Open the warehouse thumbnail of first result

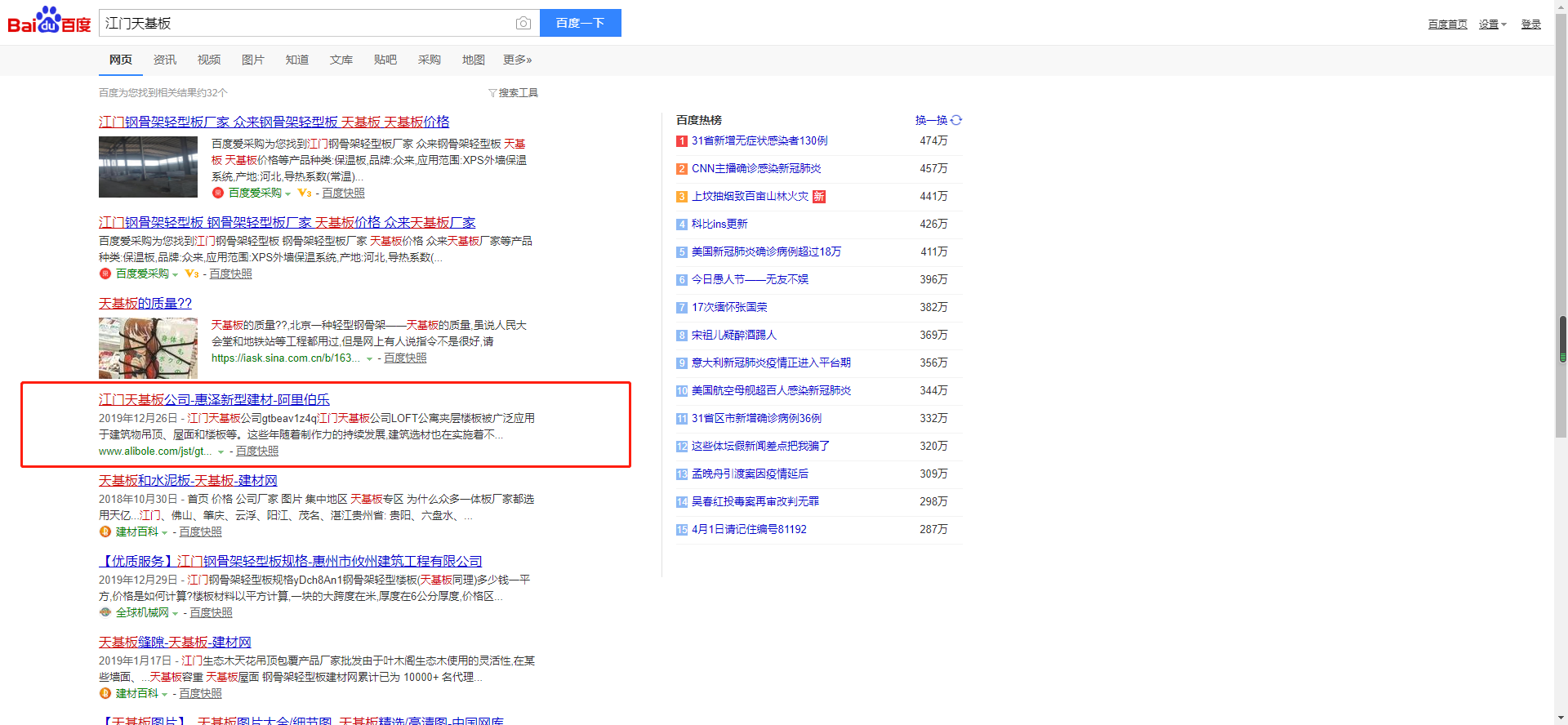(148, 167)
